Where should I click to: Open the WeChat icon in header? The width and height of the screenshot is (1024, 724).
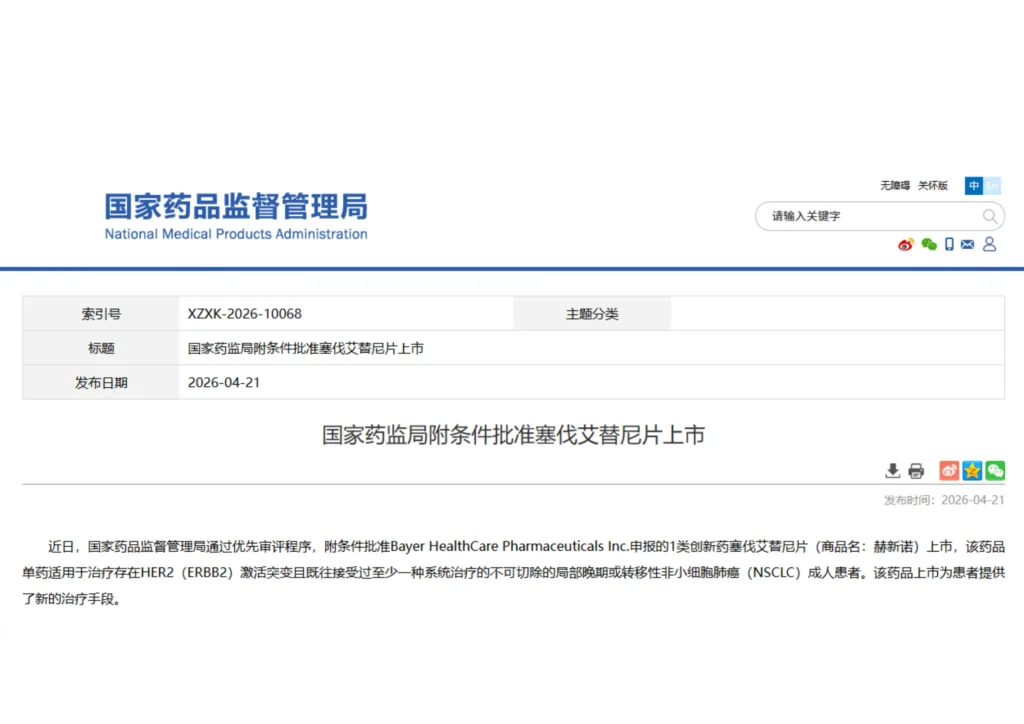tap(929, 245)
